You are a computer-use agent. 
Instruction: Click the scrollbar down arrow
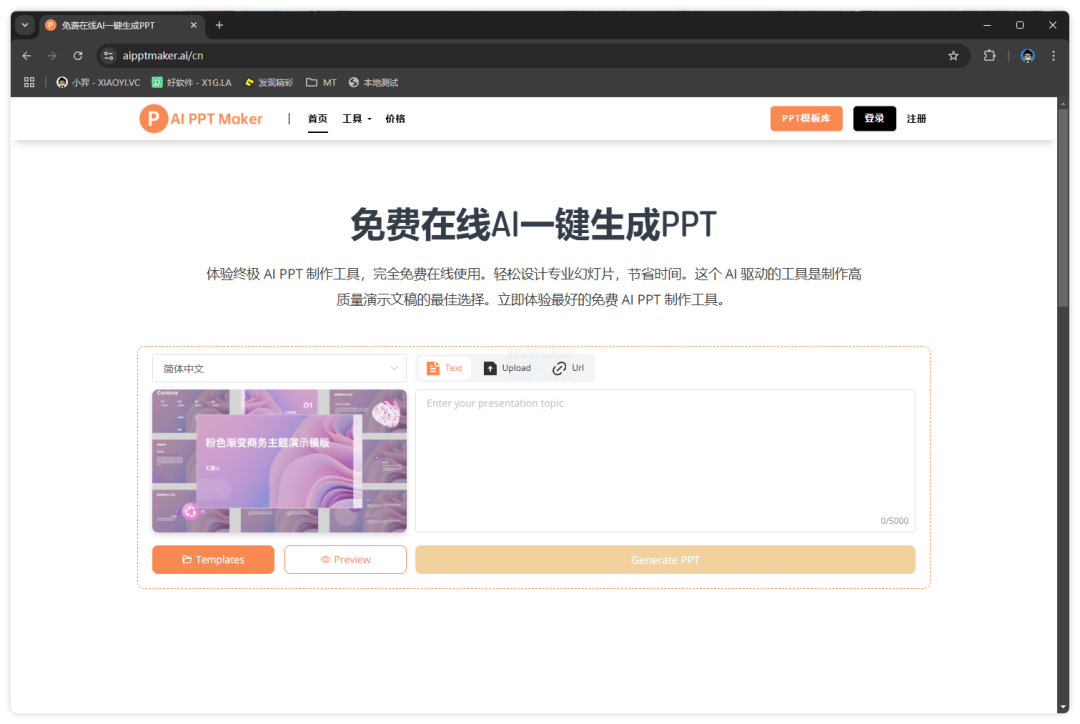click(x=1063, y=707)
